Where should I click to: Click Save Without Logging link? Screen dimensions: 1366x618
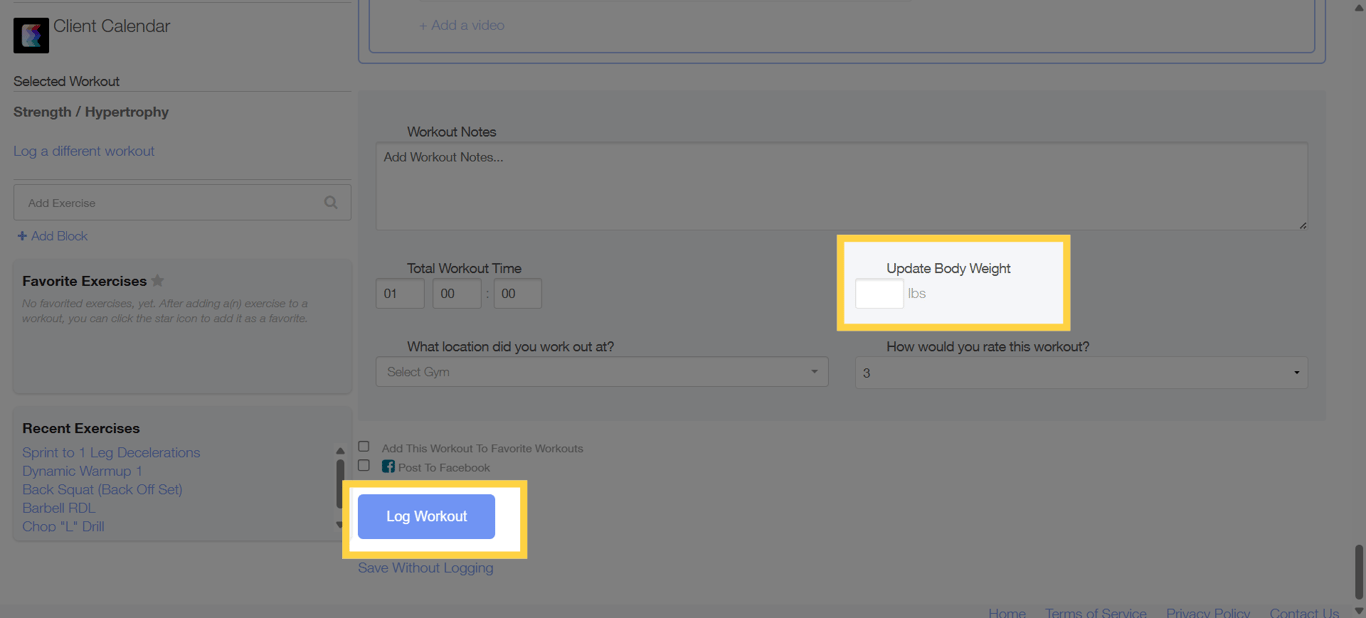click(426, 568)
